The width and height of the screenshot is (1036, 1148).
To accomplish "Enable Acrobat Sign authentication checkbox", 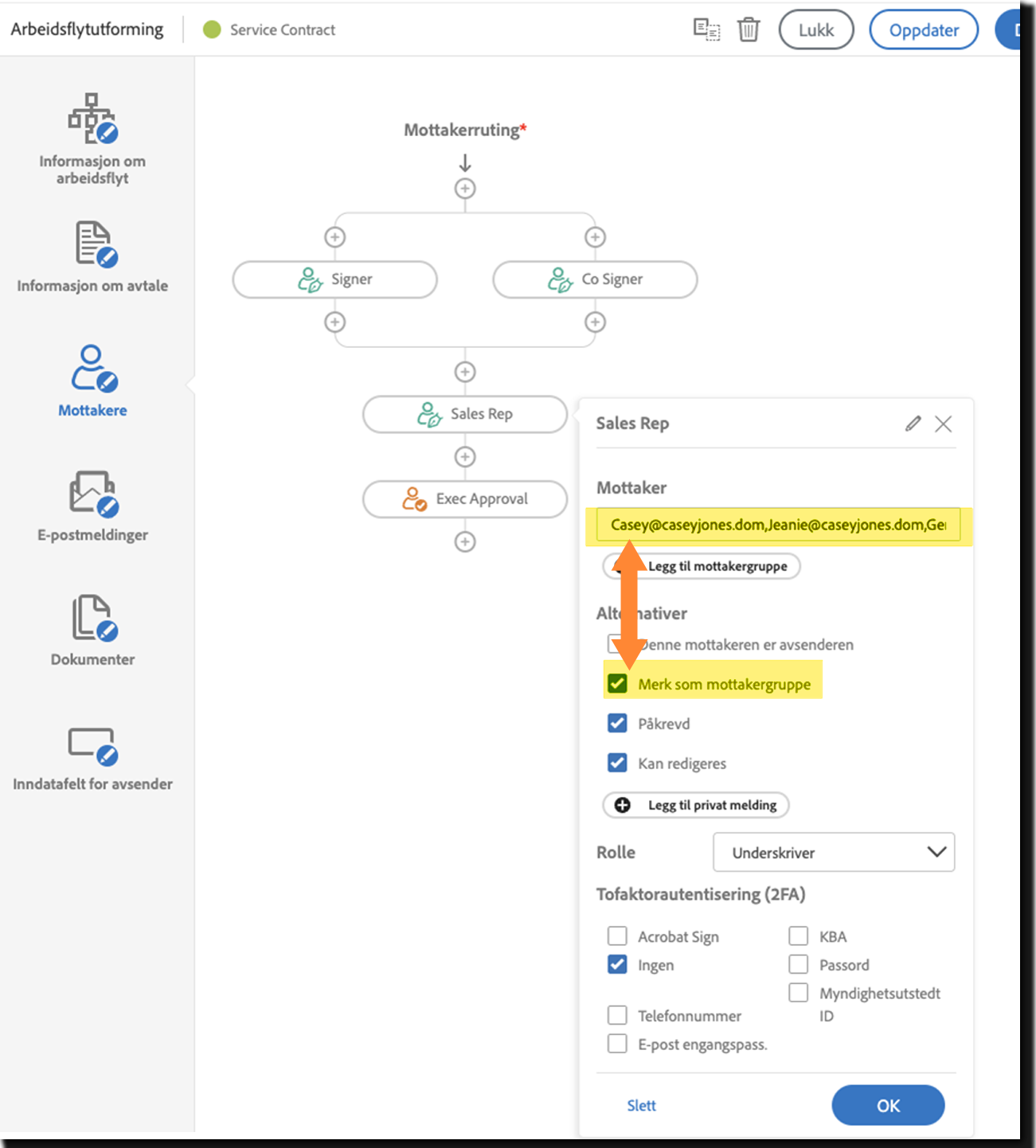I will [617, 935].
